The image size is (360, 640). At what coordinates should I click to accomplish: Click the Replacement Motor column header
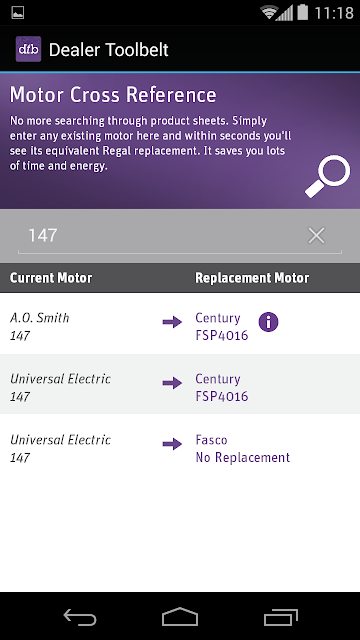[252, 278]
